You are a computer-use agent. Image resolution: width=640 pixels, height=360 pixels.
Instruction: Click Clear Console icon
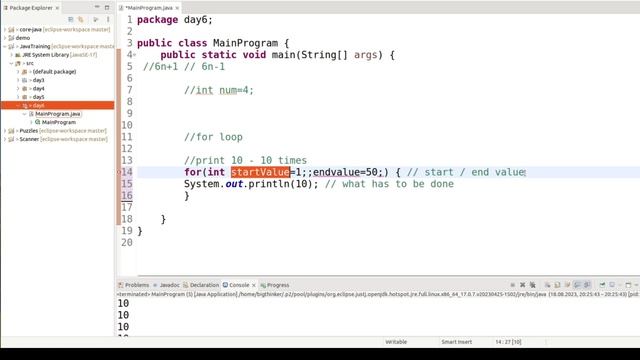(547, 285)
